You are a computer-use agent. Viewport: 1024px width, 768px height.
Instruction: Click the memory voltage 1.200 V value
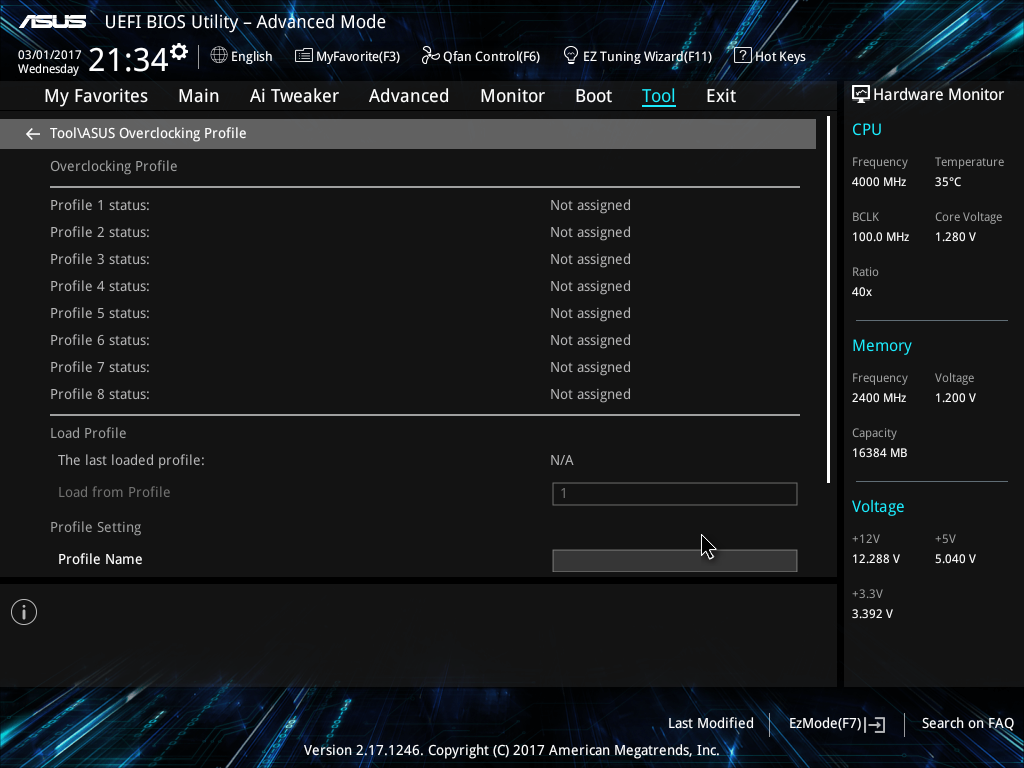(955, 398)
